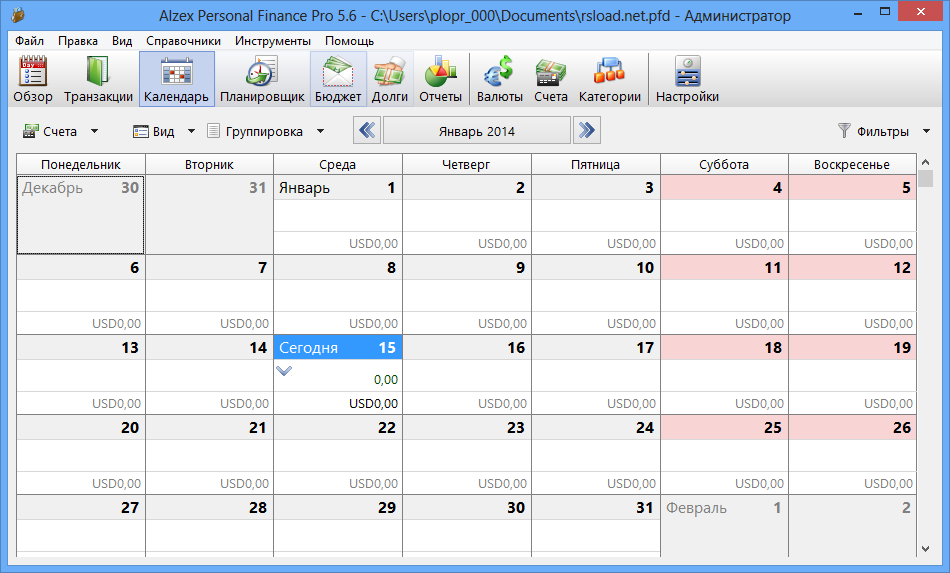Select day 10 cell
The image size is (950, 573).
[596, 294]
